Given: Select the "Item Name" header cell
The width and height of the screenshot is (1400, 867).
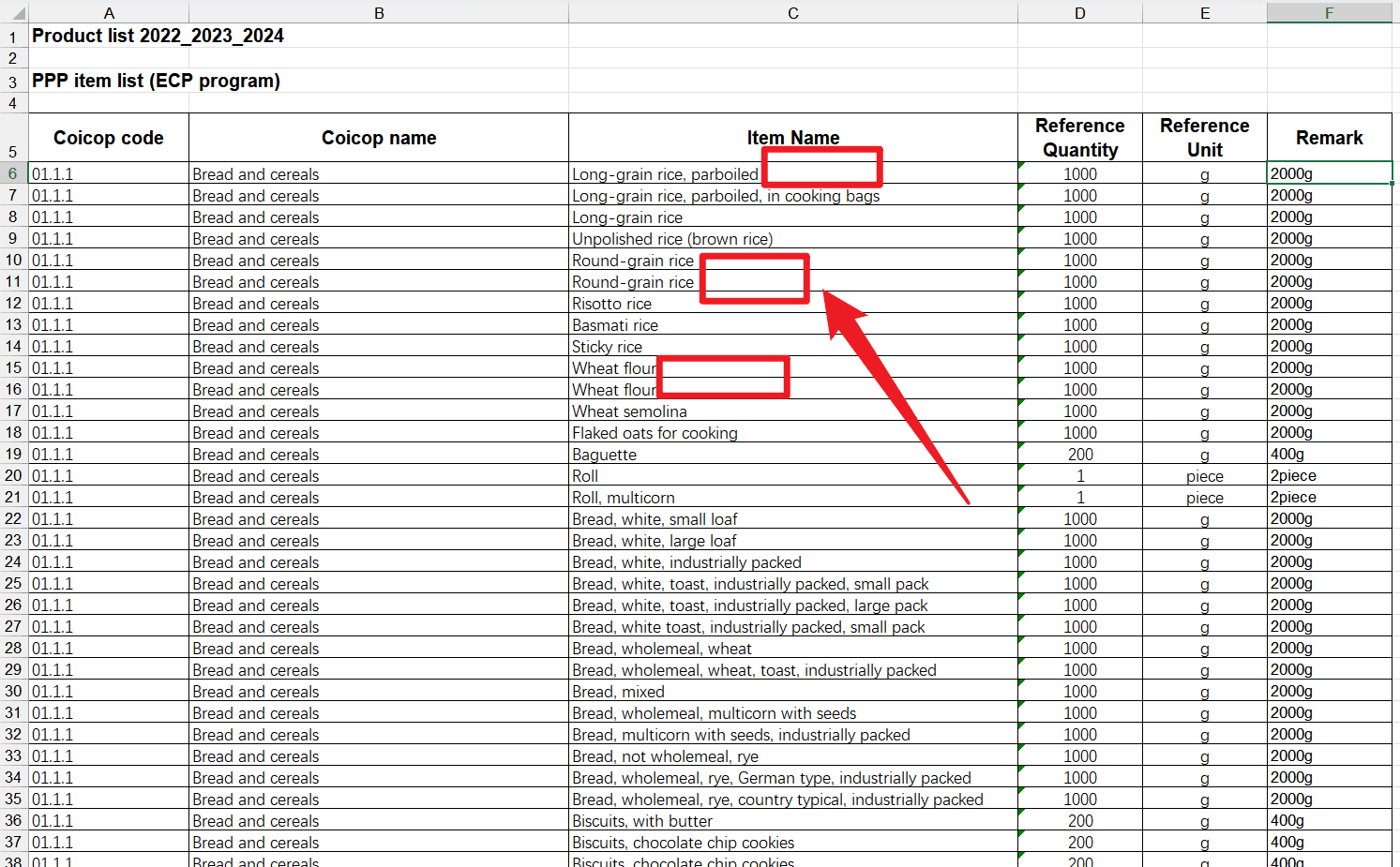Looking at the screenshot, I should point(792,138).
